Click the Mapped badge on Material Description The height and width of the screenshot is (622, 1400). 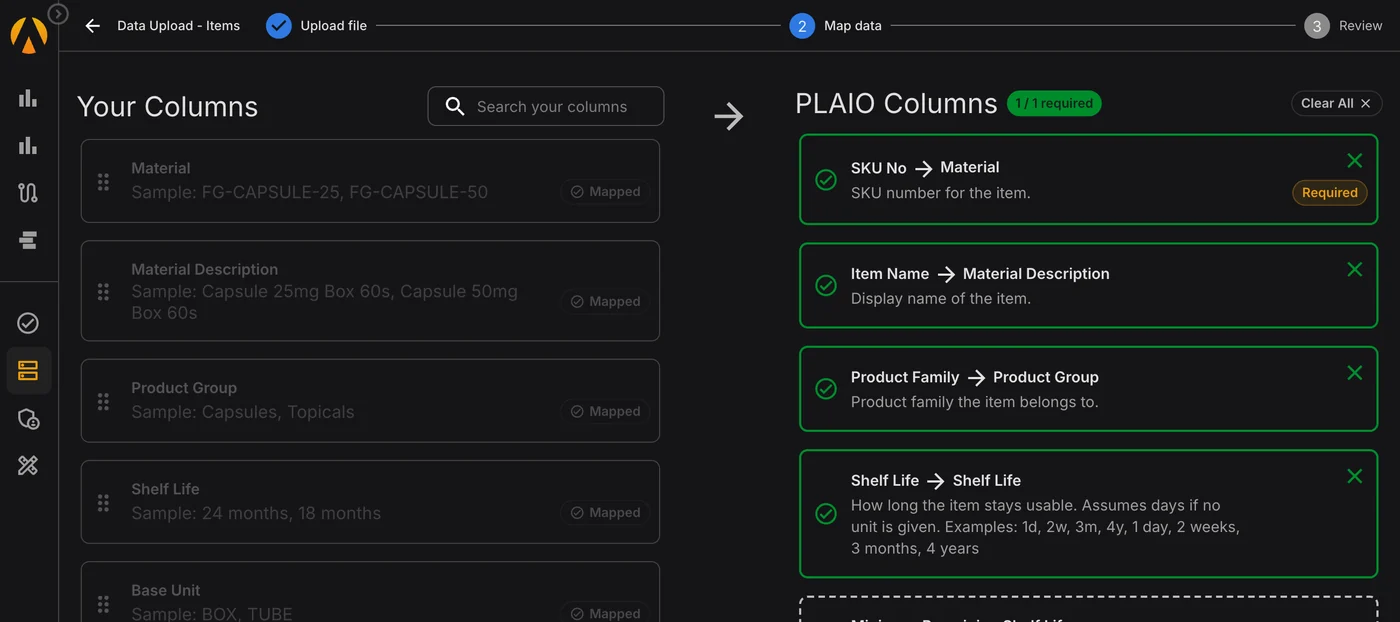pyautogui.click(x=605, y=302)
